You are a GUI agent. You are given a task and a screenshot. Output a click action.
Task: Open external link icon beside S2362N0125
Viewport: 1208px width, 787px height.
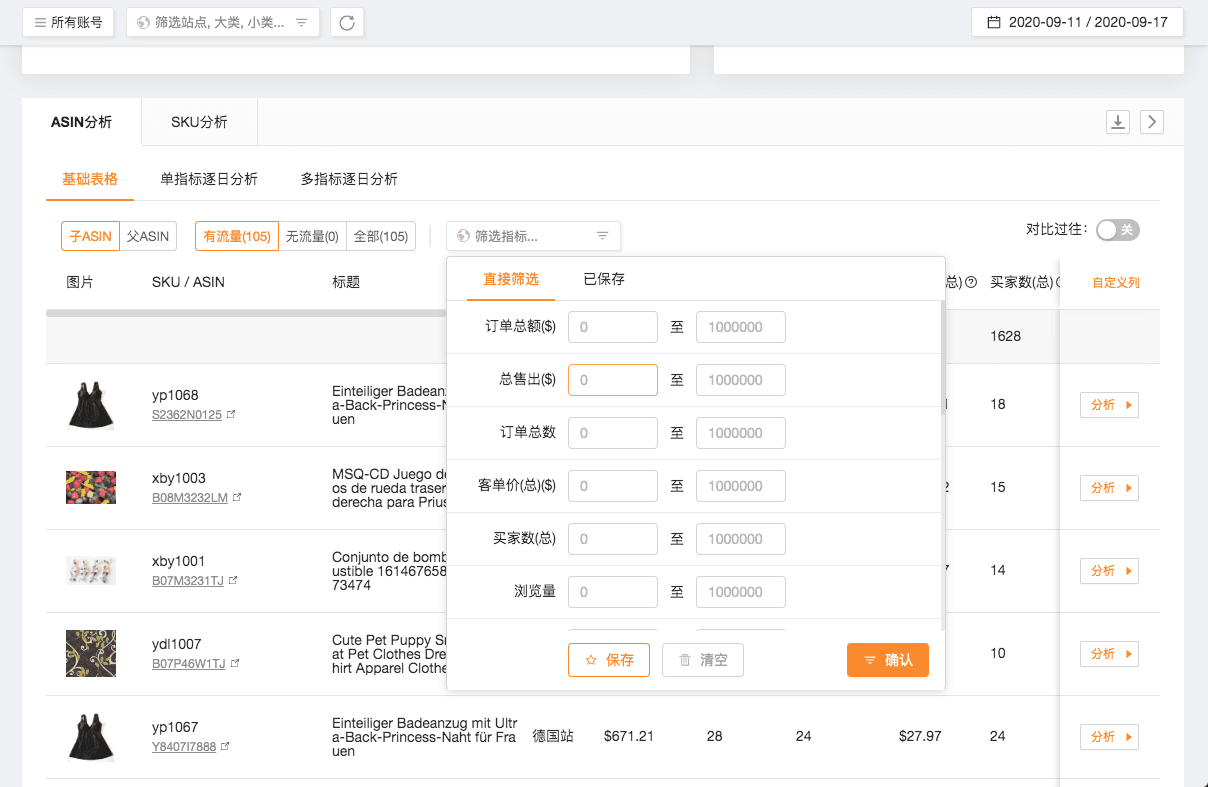click(x=231, y=414)
